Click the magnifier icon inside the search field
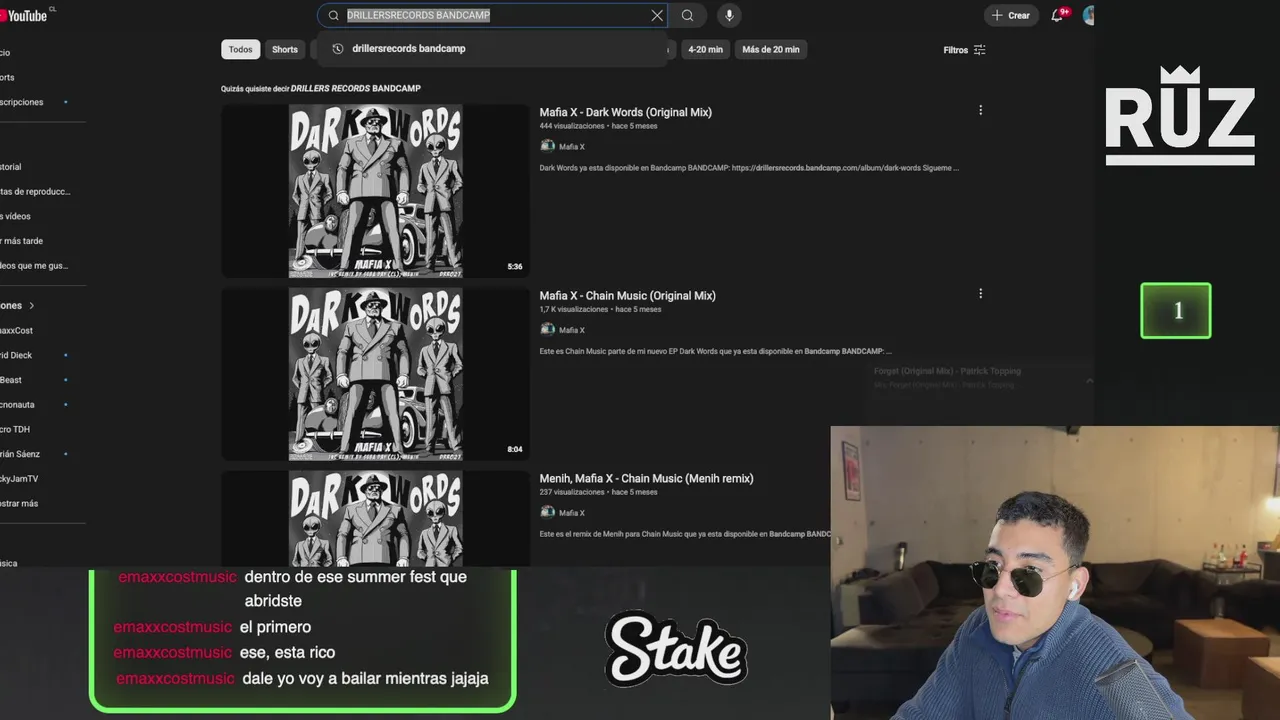The image size is (1280, 720). 333,15
